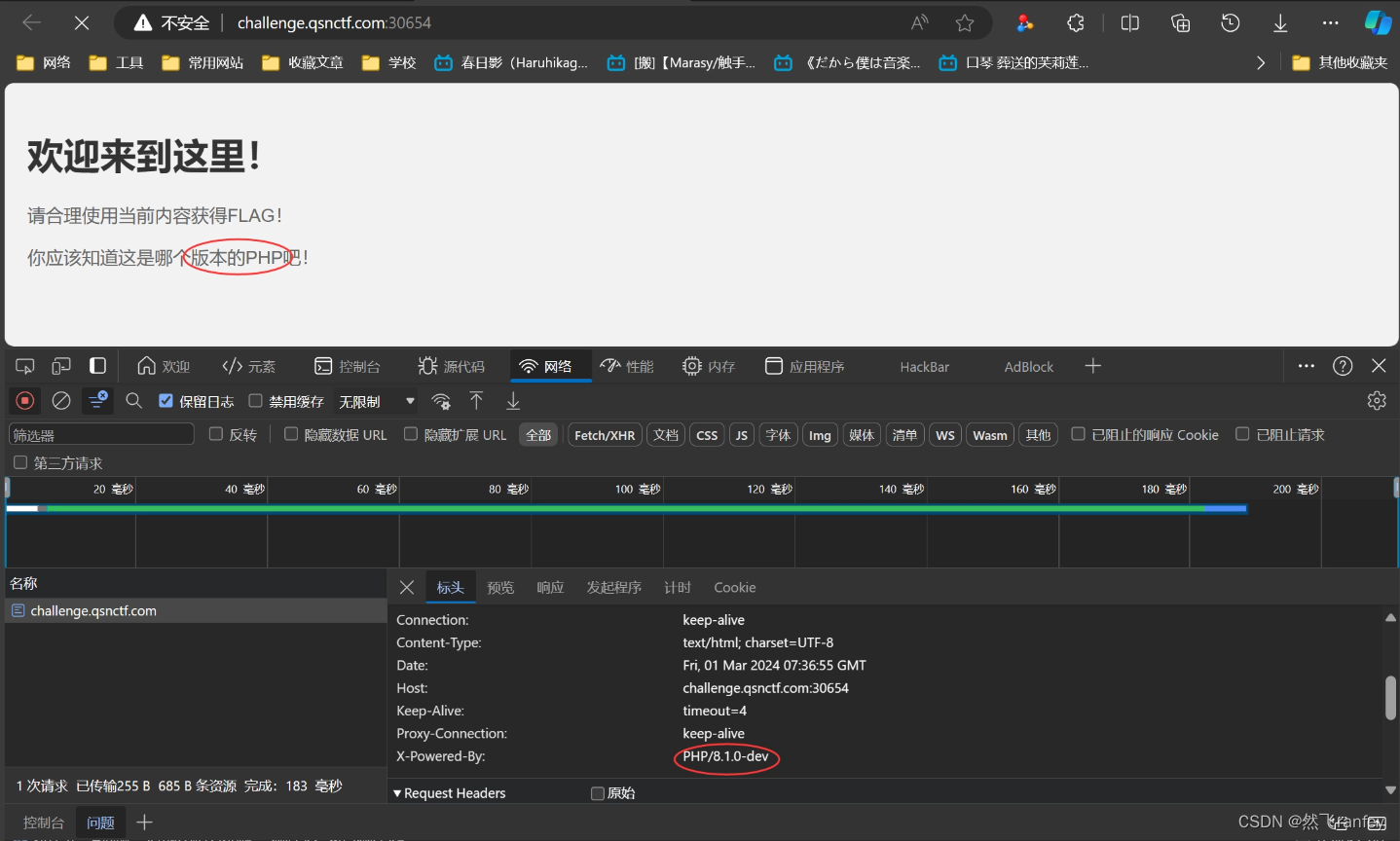
Task: Toggle split screen icon in the toolbar
Action: 1130,22
